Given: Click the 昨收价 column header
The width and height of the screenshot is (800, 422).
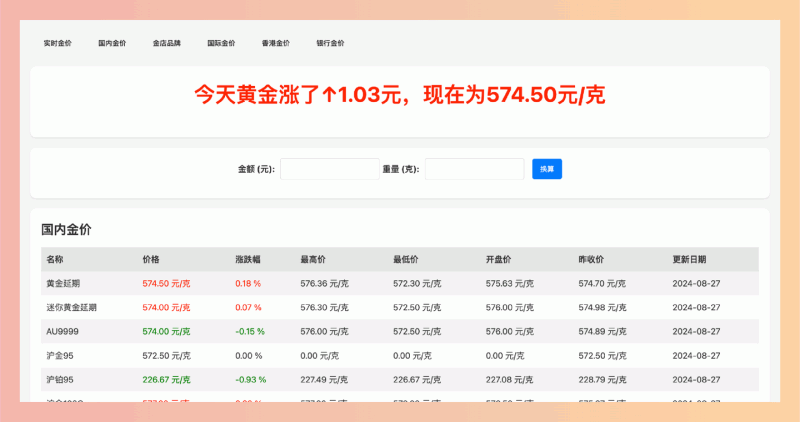Looking at the screenshot, I should pos(591,259).
